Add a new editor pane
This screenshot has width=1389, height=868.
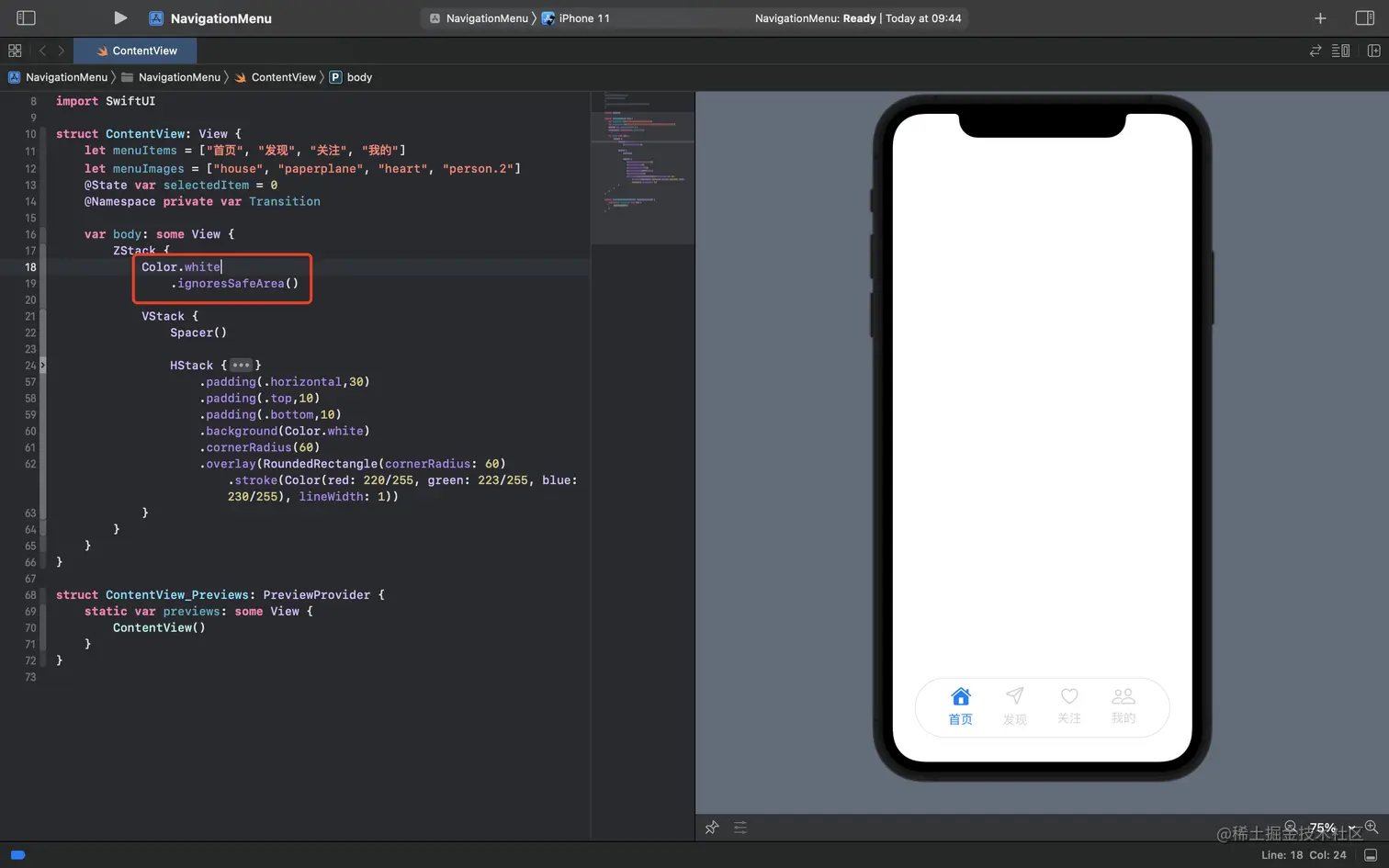coord(1374,51)
